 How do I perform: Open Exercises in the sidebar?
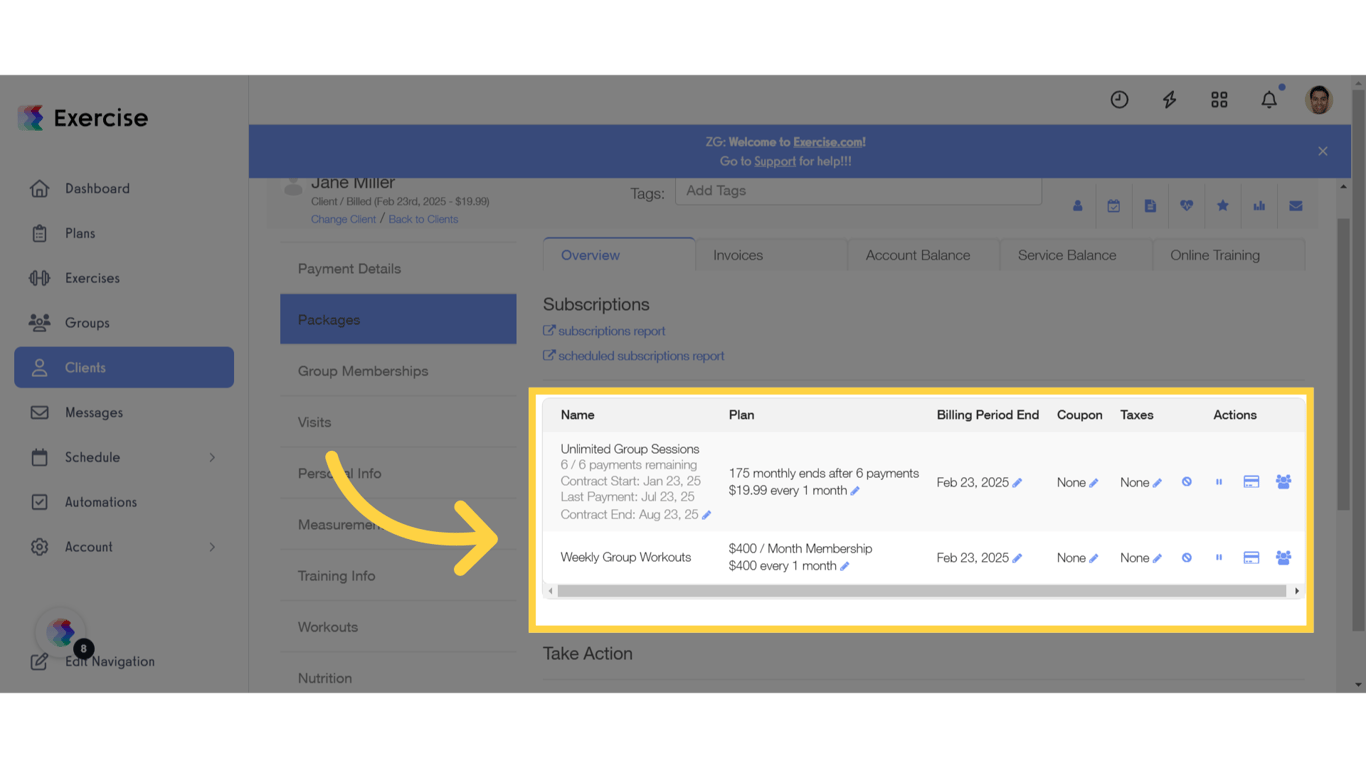(x=124, y=278)
